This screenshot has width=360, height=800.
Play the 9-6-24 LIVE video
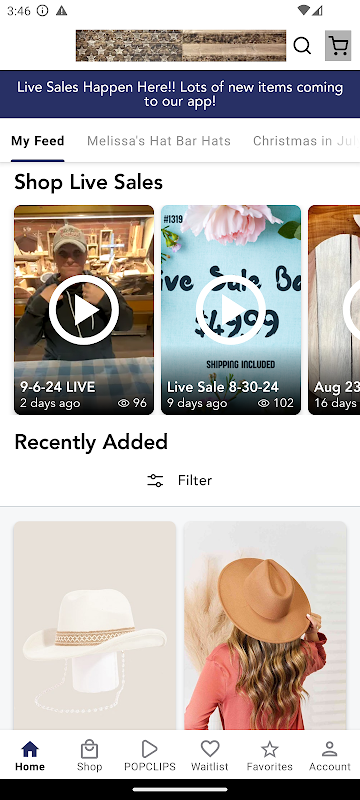[x=84, y=310]
